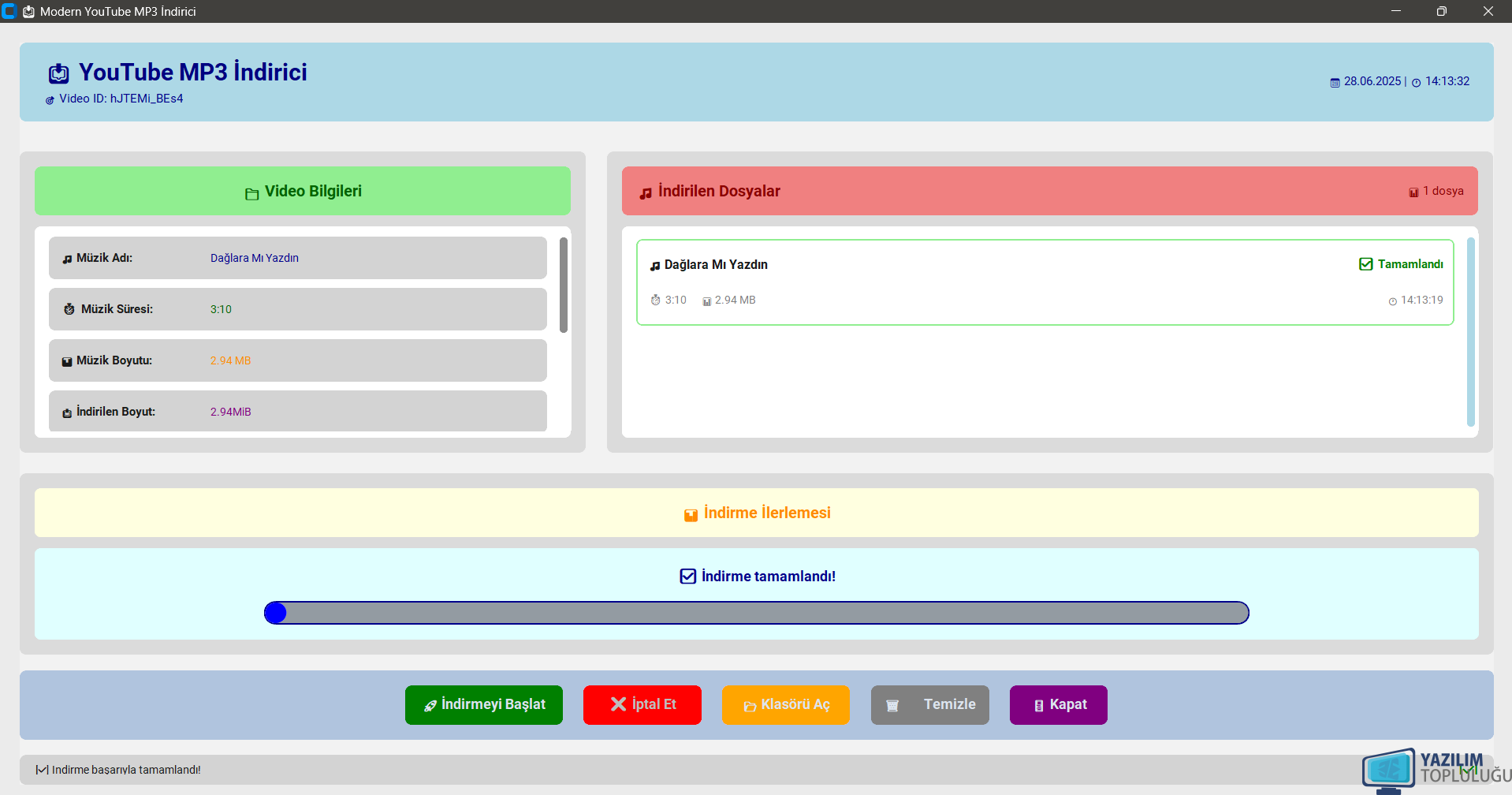Click the stopwatch icon beside 3:10 in file card
Screen dimensions: 1512x795
[x=655, y=300]
